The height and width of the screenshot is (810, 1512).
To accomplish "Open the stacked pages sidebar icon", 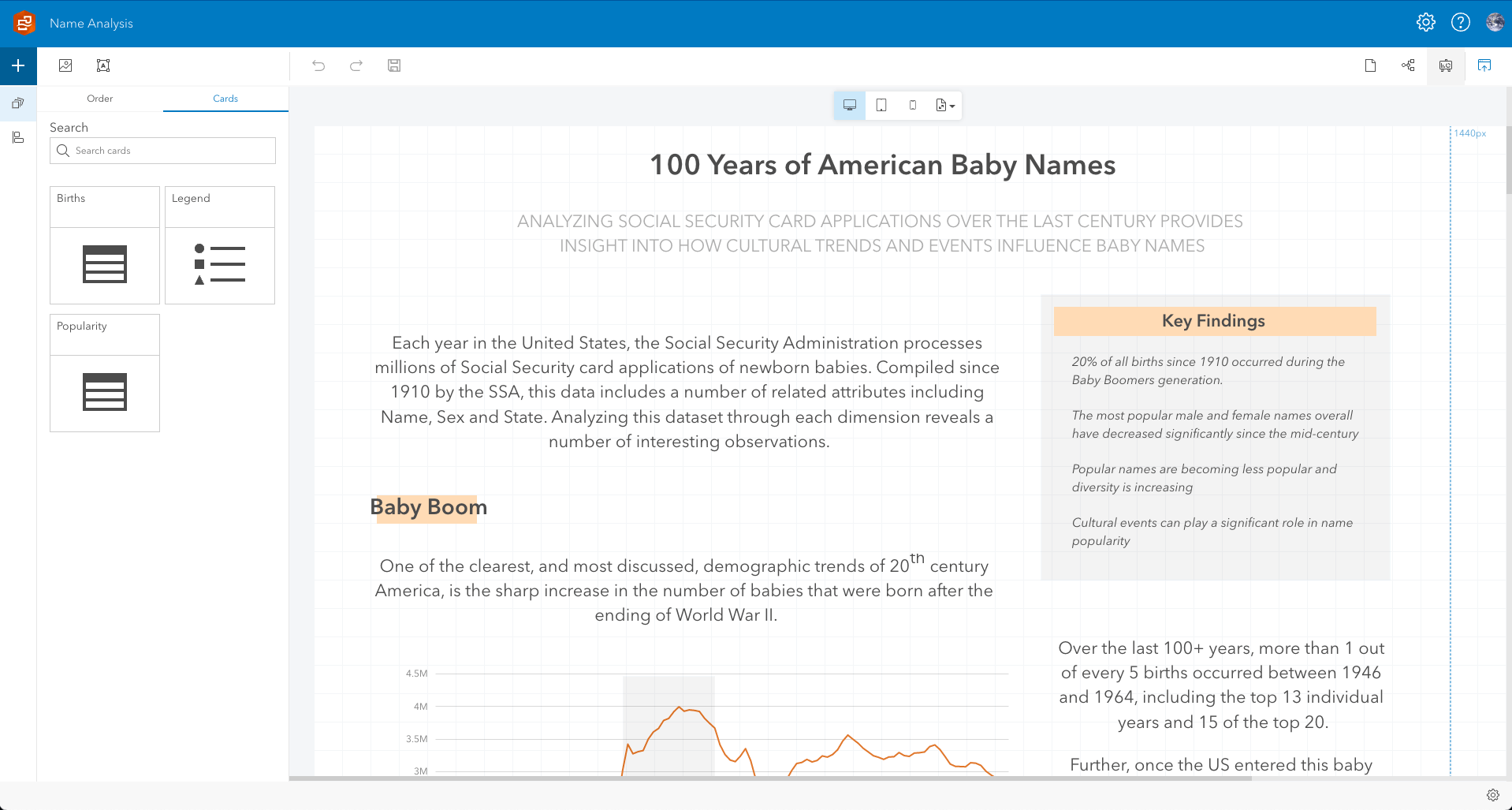I will point(18,103).
